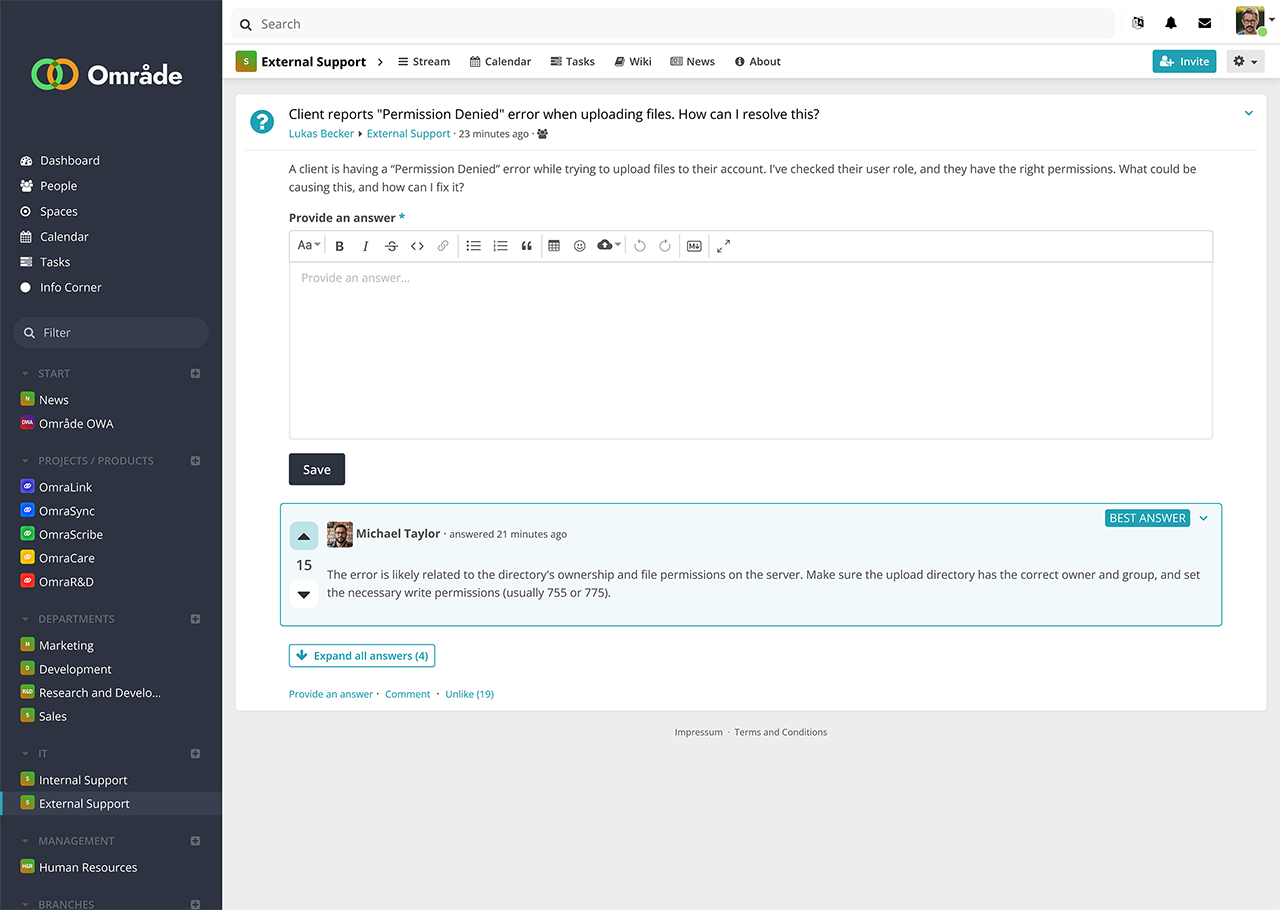Click the Save button

pyautogui.click(x=316, y=470)
